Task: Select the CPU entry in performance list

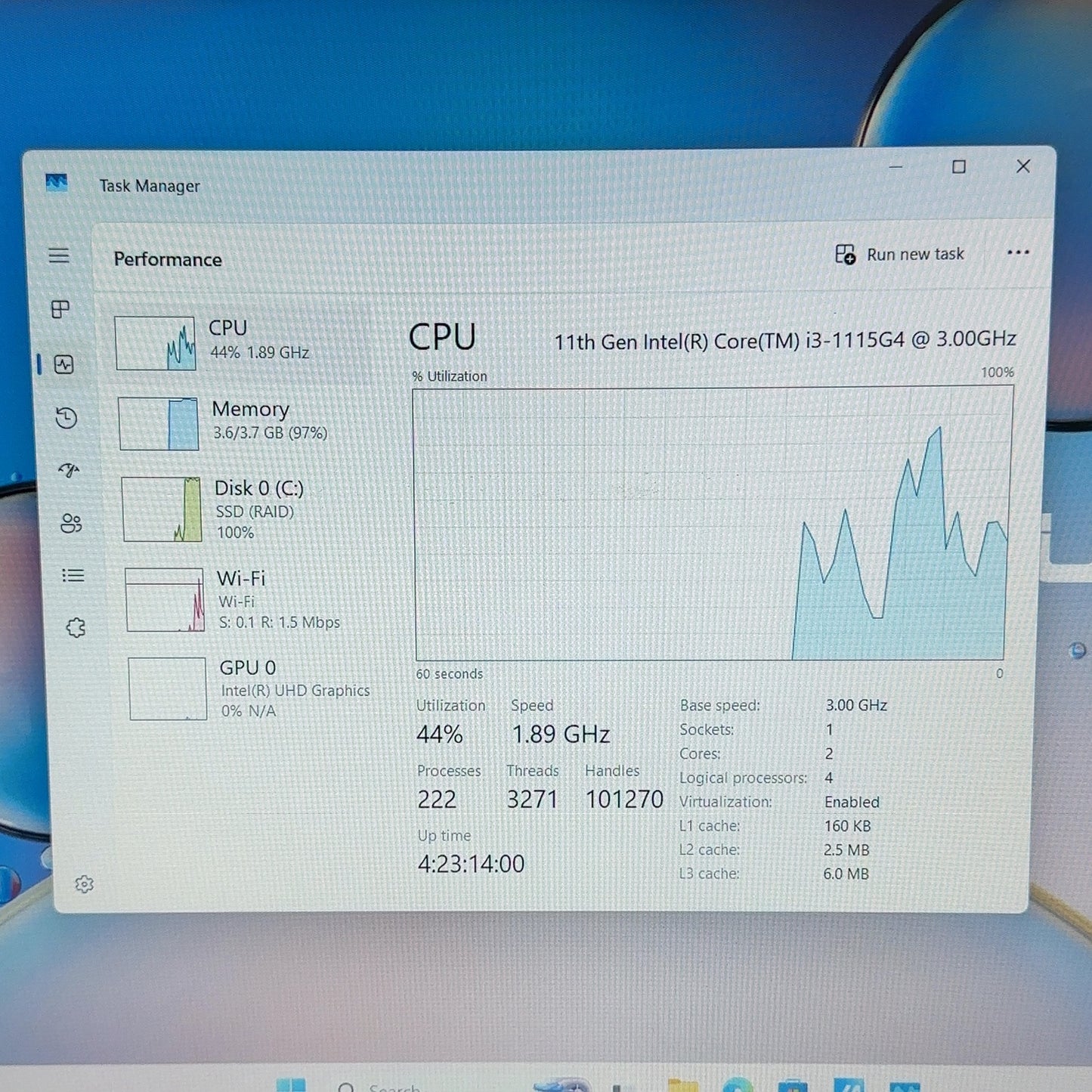Action: 243,343
